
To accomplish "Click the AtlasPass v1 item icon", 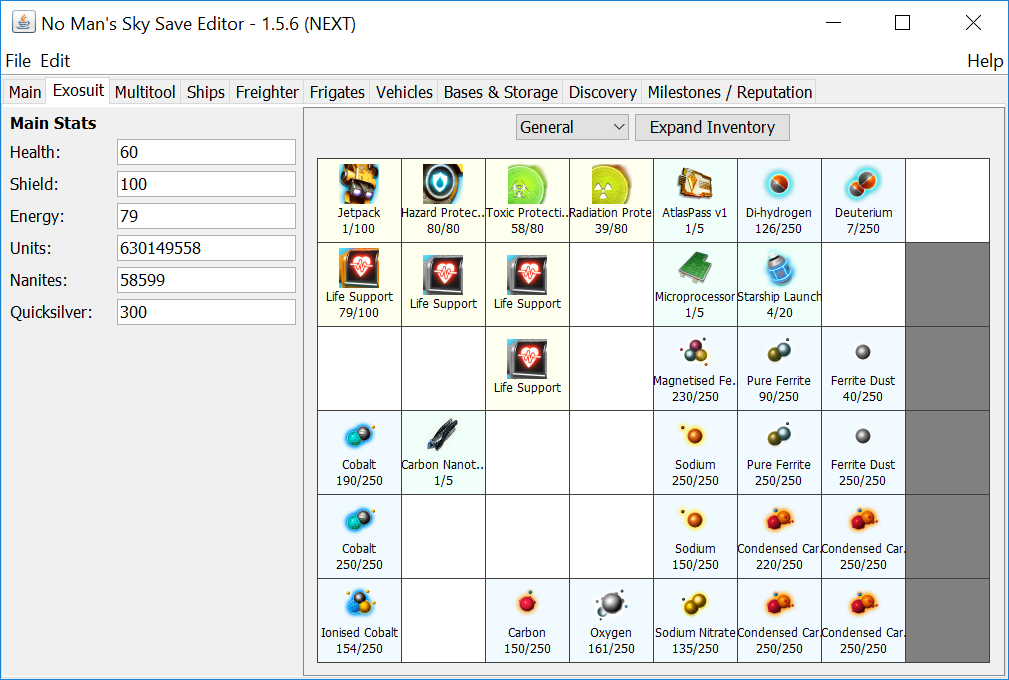I will (695, 184).
